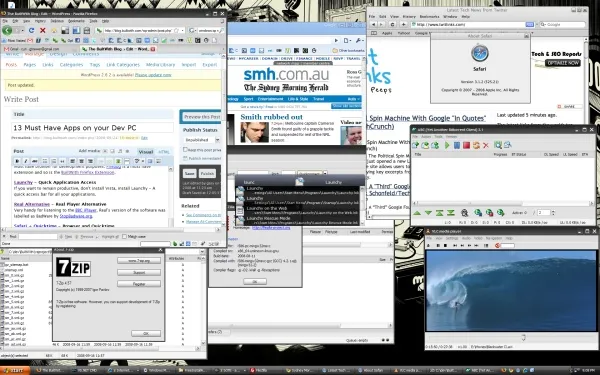Open the 7-Zip file manager path dropdown

coord(202,252)
